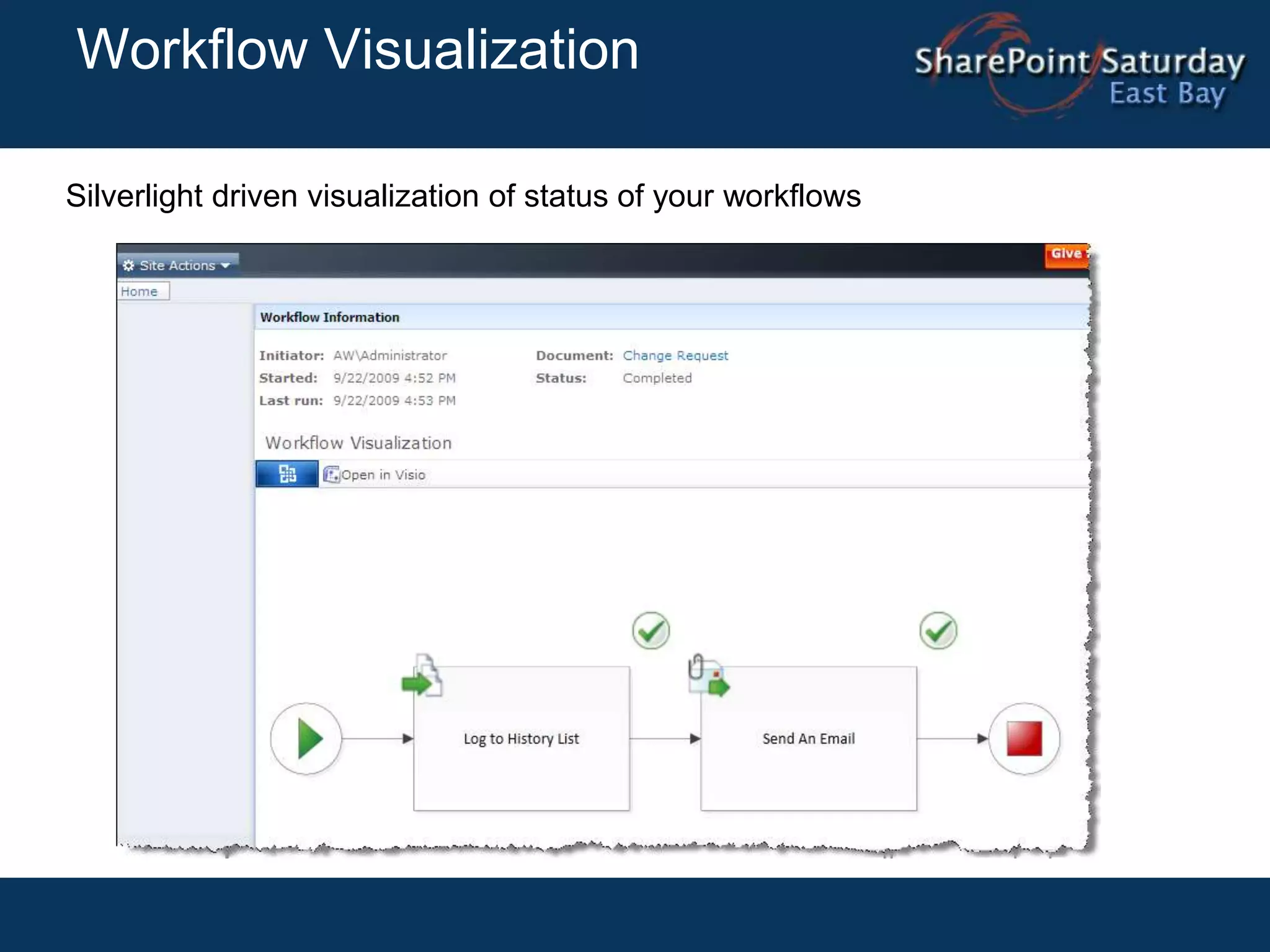
Task: Click the blue diagram view toolbar button
Action: pos(287,474)
